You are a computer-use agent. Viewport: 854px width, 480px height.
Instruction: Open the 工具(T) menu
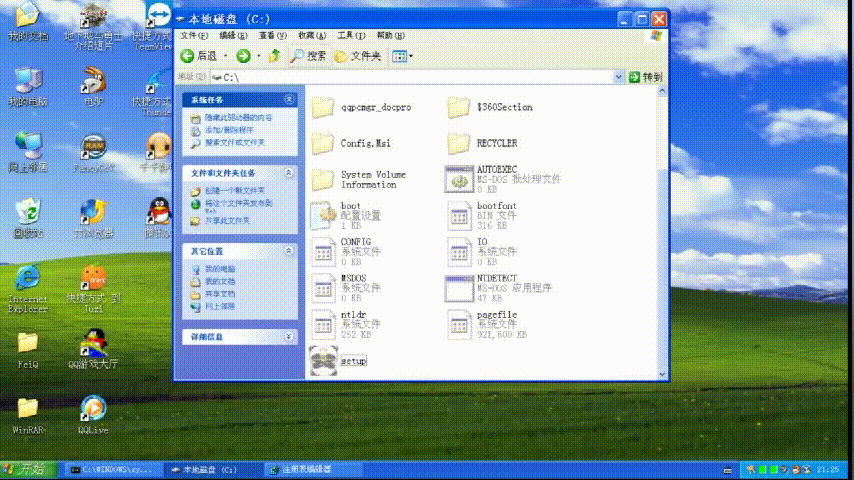(x=351, y=35)
